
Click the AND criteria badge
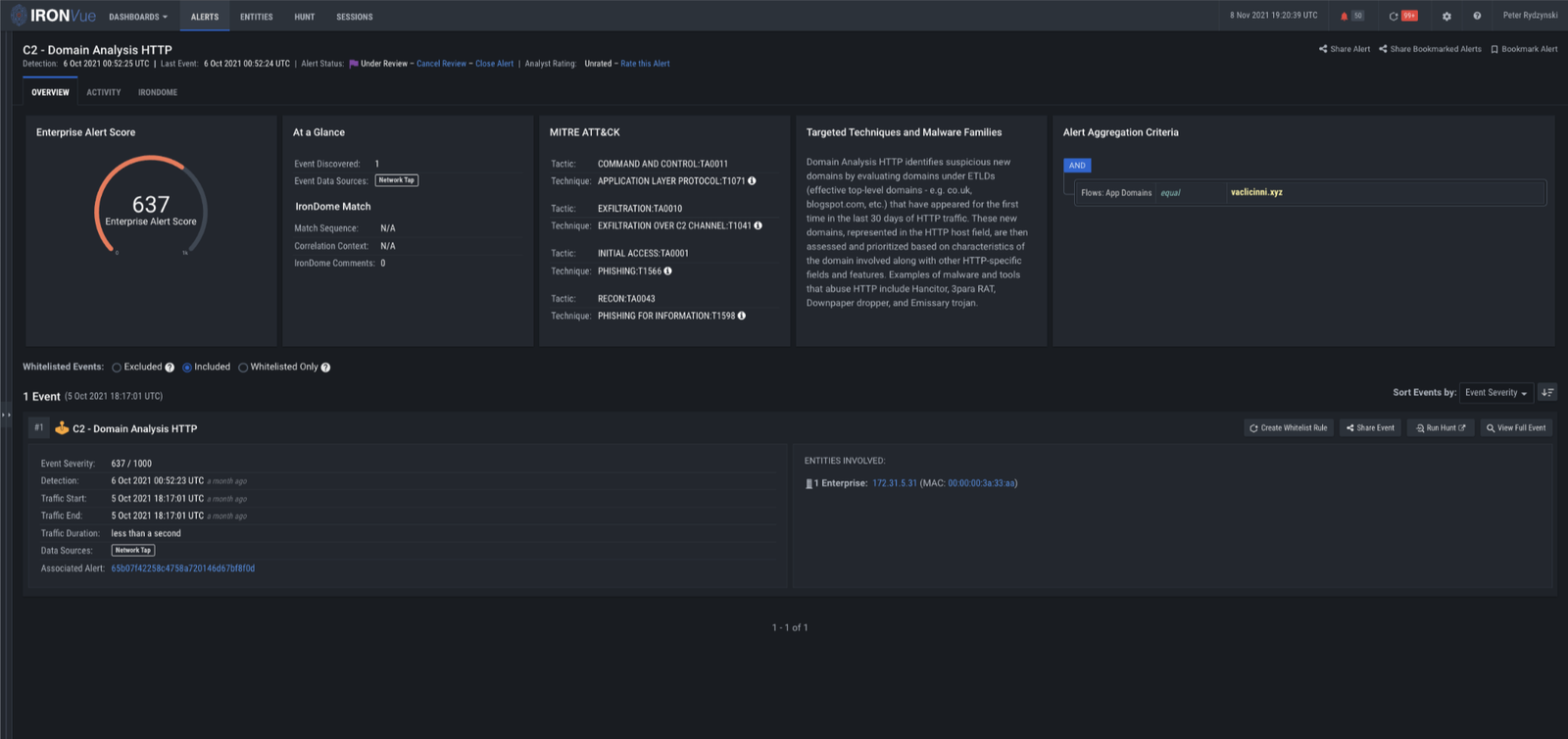point(1077,166)
